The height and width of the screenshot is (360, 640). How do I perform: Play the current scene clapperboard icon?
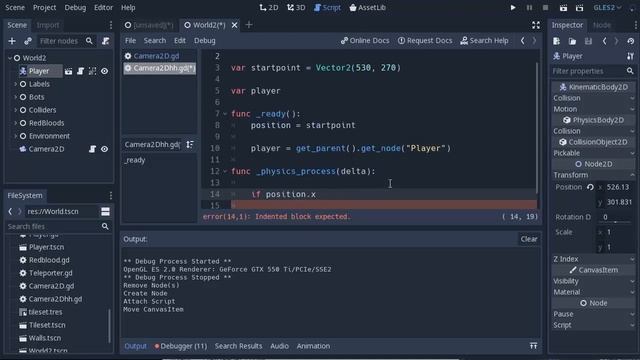tap(563, 8)
